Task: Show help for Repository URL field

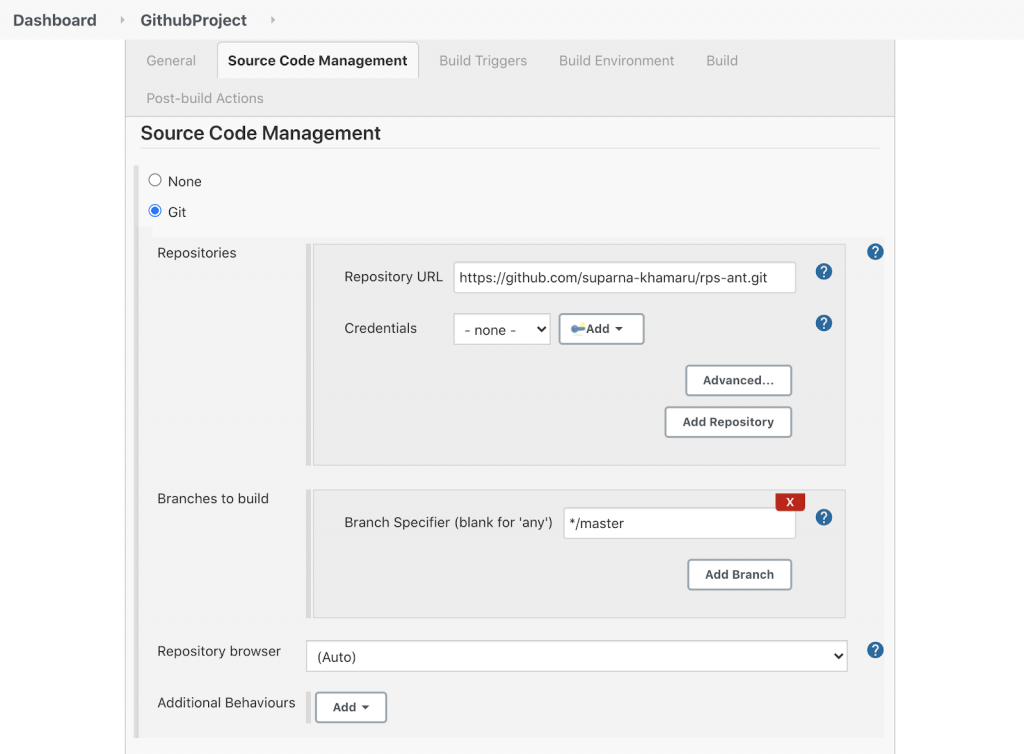Action: point(824,272)
